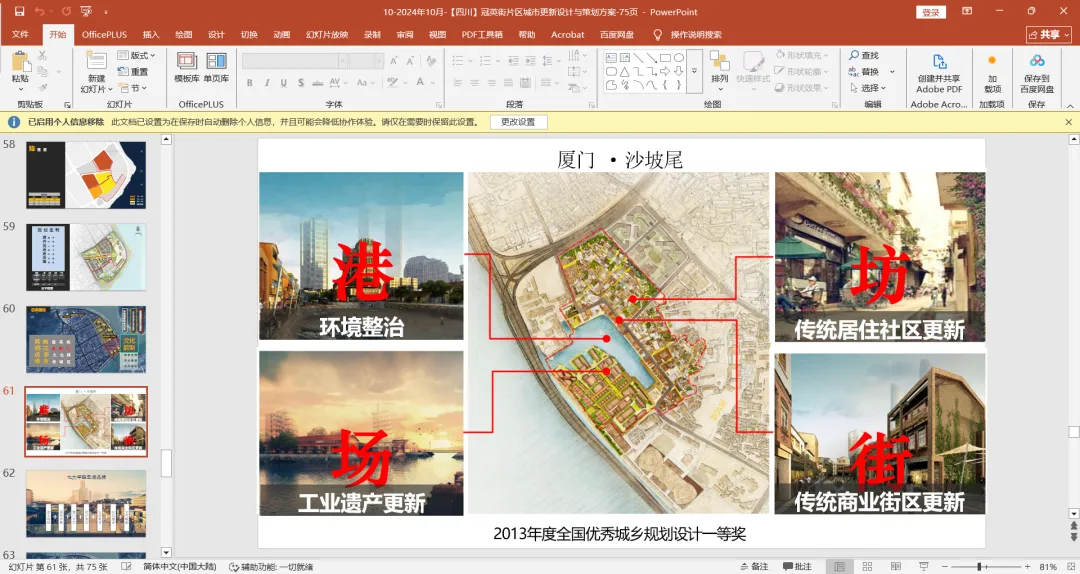Toggle strikethrough formatting

click(318, 83)
